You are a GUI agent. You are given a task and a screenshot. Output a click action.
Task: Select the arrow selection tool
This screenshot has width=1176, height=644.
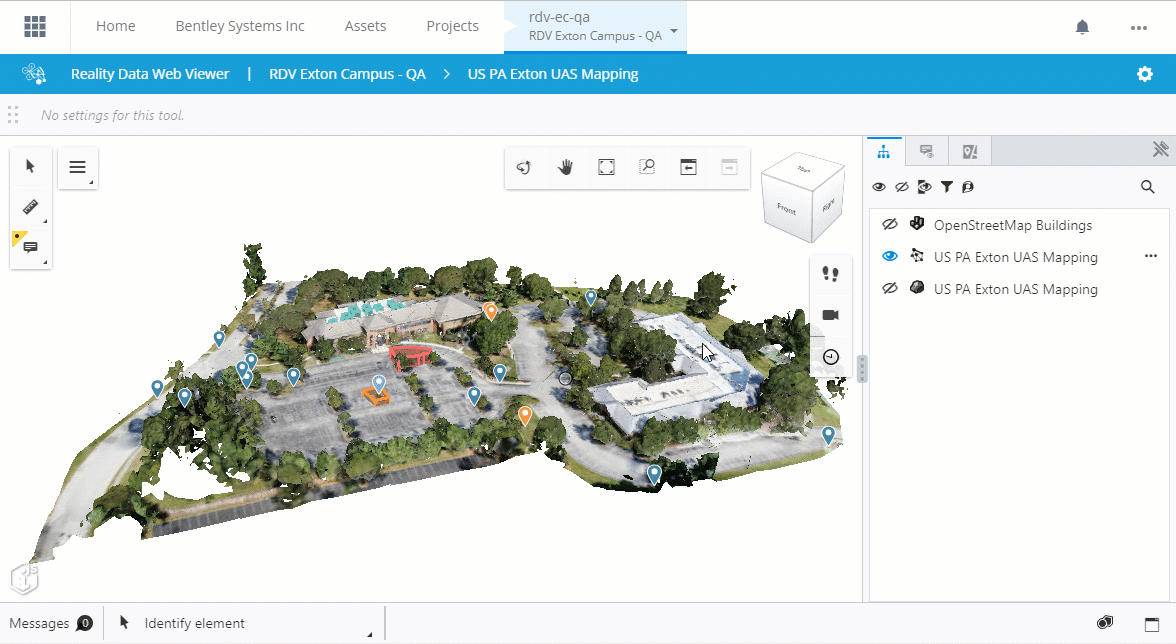(30, 166)
